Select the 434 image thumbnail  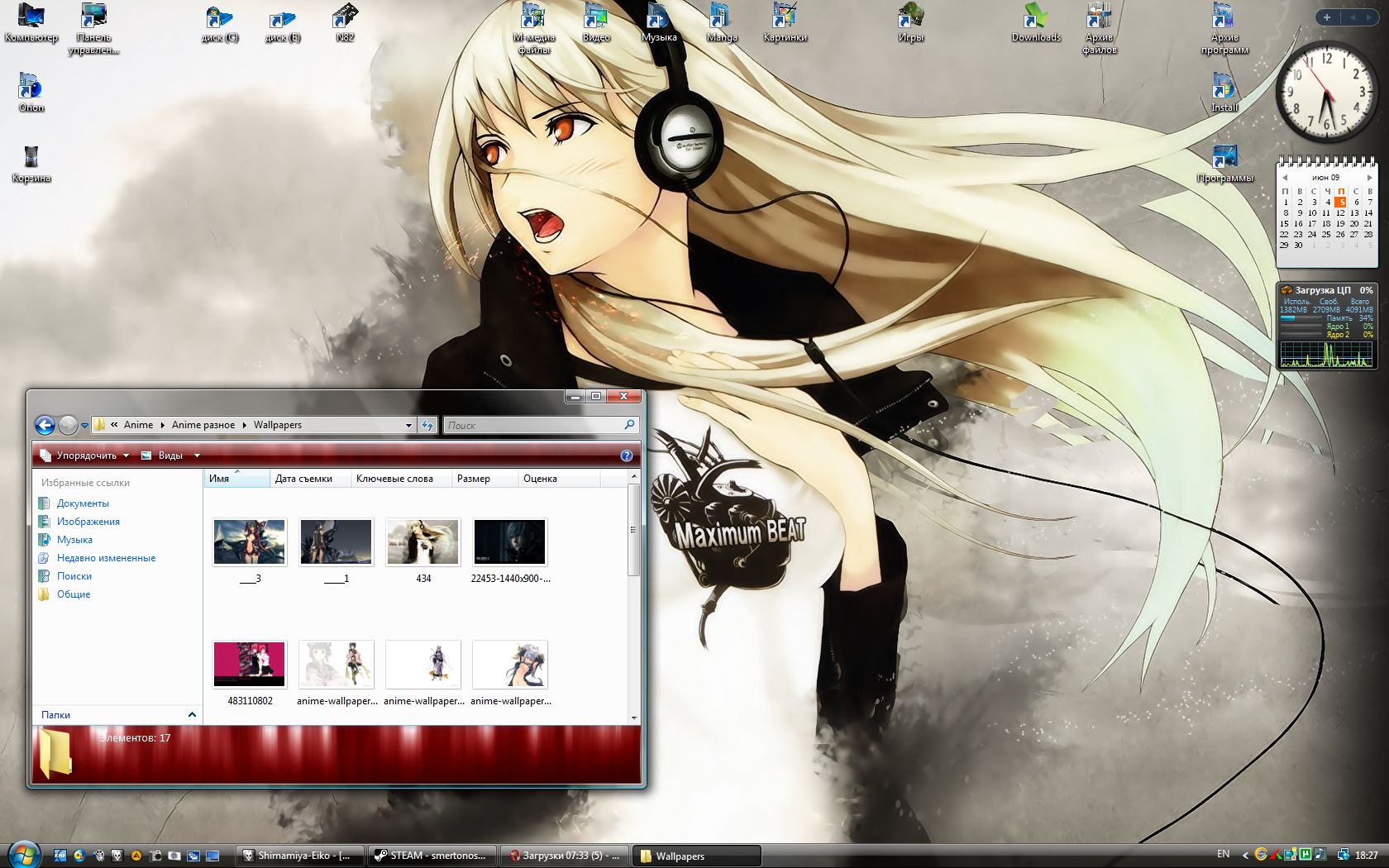tap(423, 542)
